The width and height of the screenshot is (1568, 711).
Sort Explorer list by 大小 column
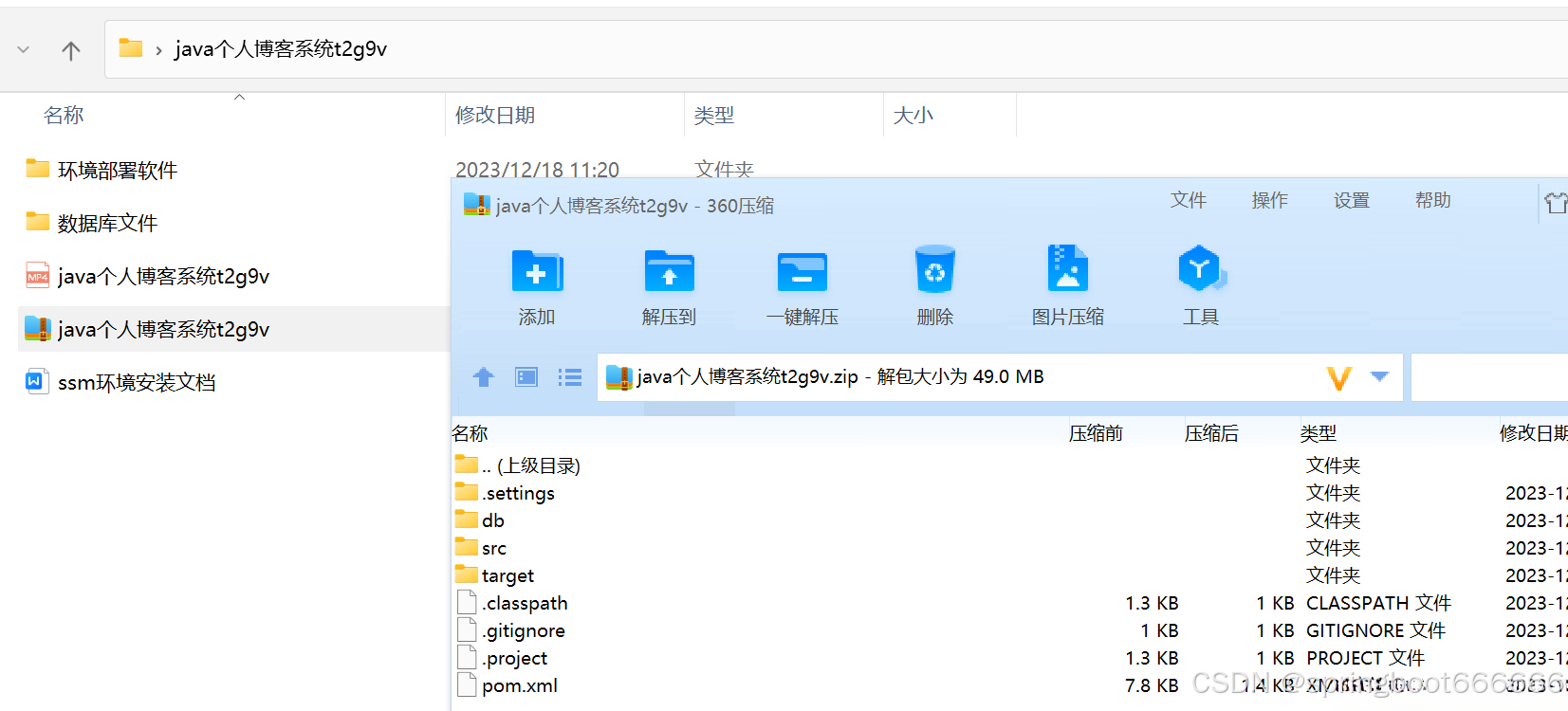click(913, 116)
